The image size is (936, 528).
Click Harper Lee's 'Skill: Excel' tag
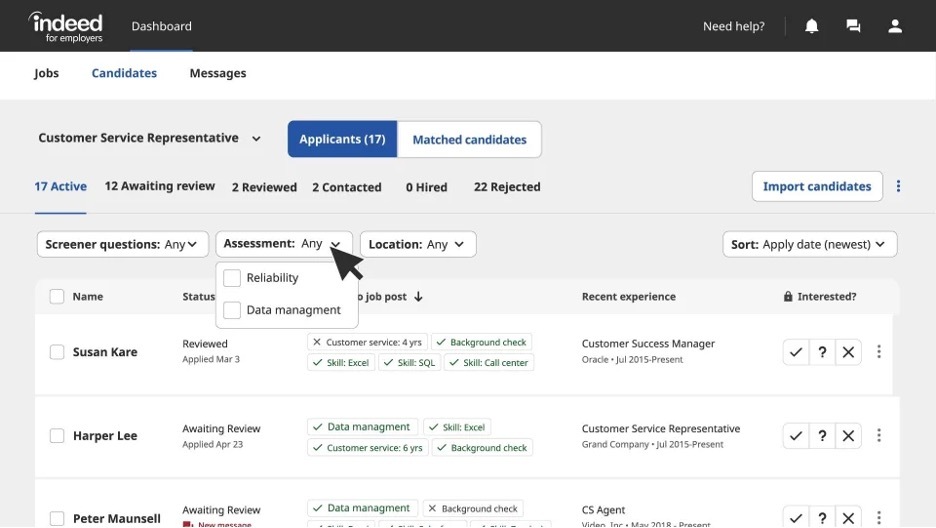(x=457, y=427)
